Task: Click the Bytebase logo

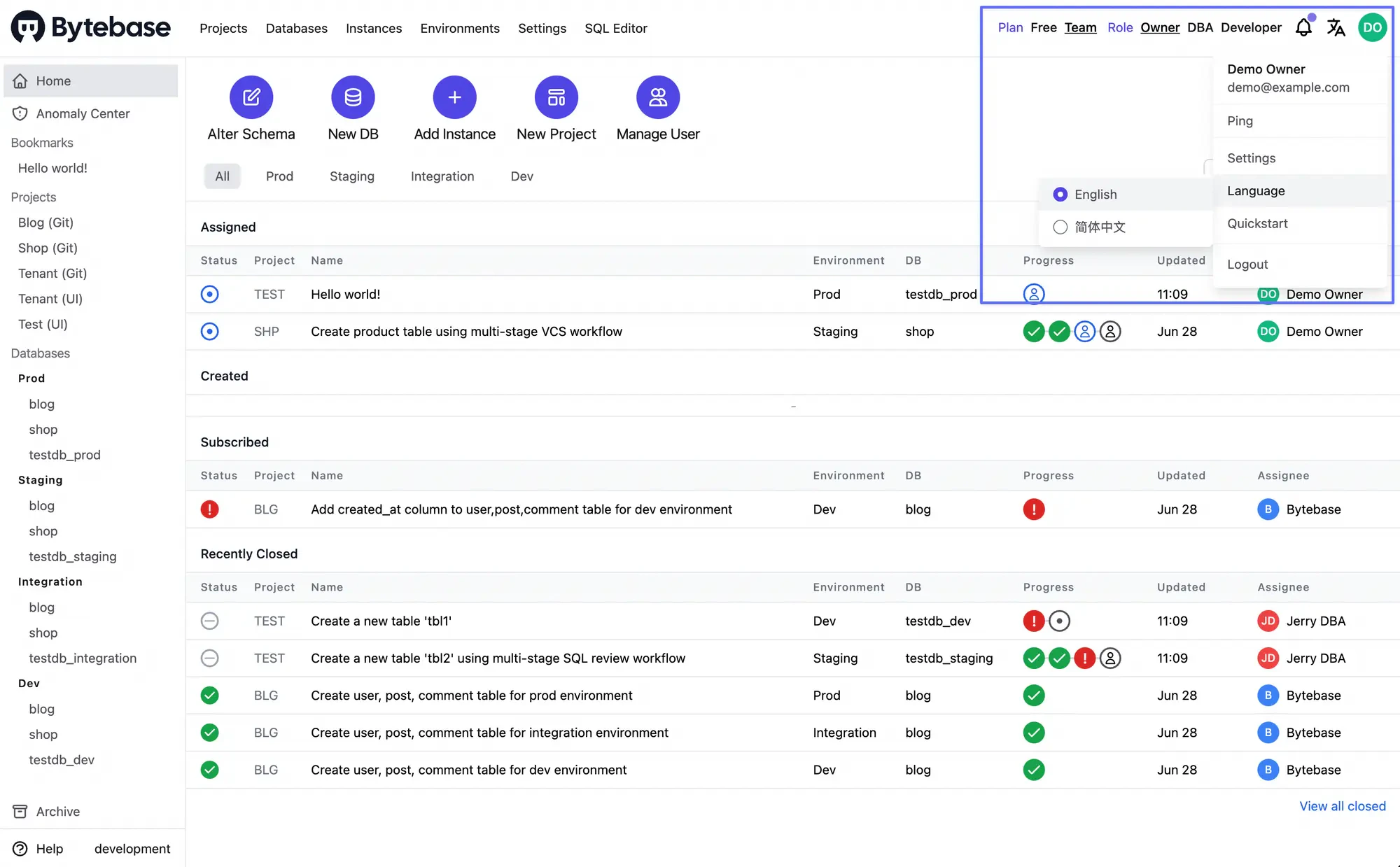Action: coord(91,27)
